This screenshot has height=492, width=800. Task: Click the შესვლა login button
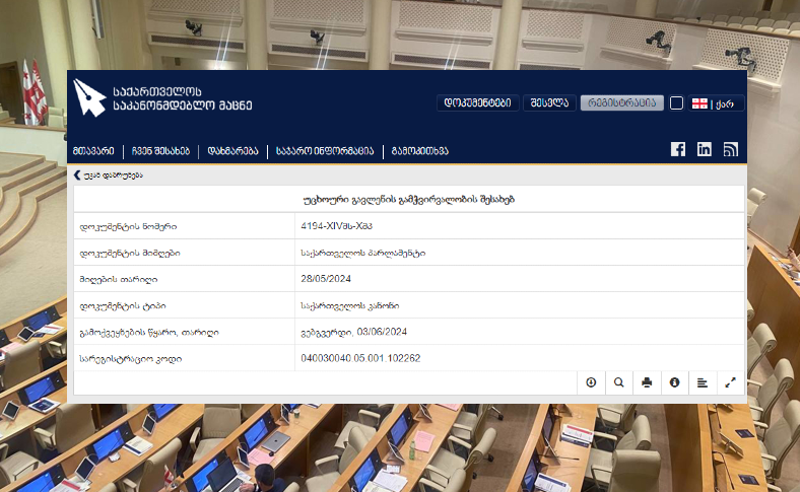point(549,103)
